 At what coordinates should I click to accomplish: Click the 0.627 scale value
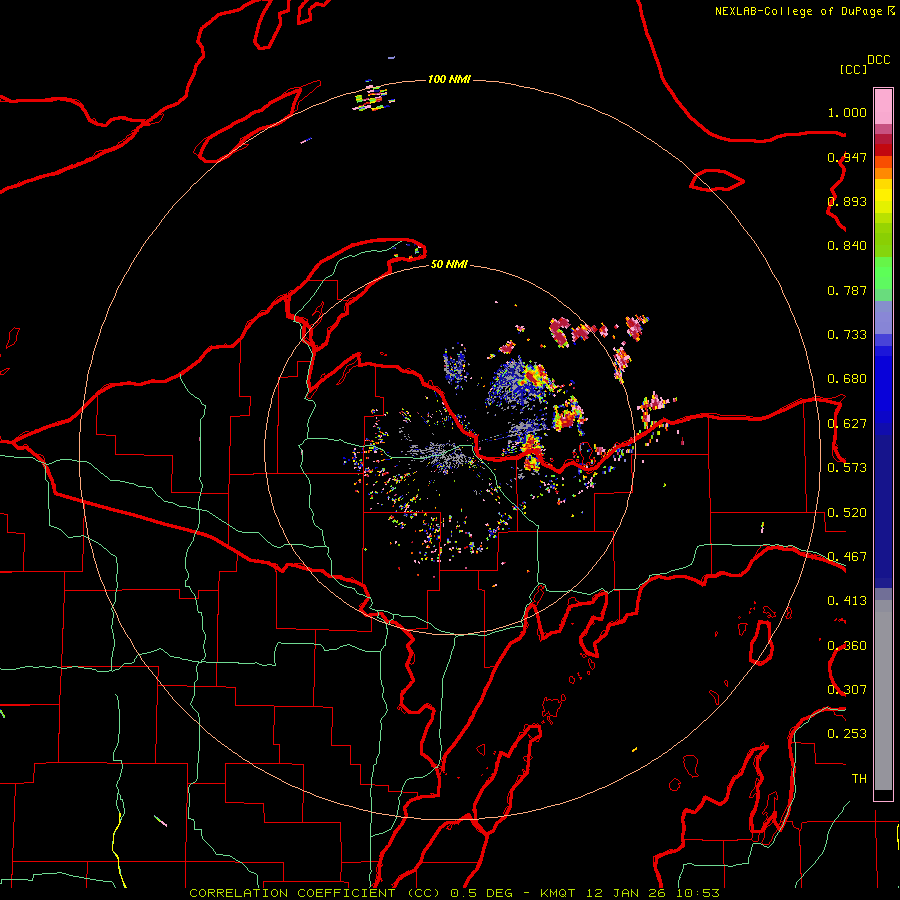point(847,424)
